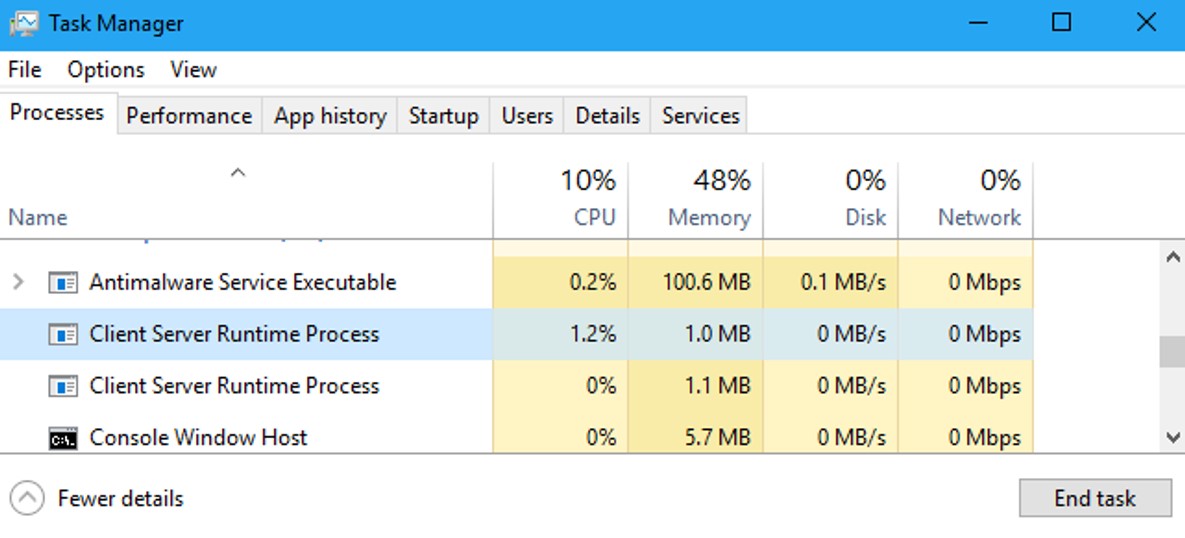Select Client Server Runtime Process using 0% CPU
Viewport: 1185px width, 538px height.
pyautogui.click(x=516, y=386)
